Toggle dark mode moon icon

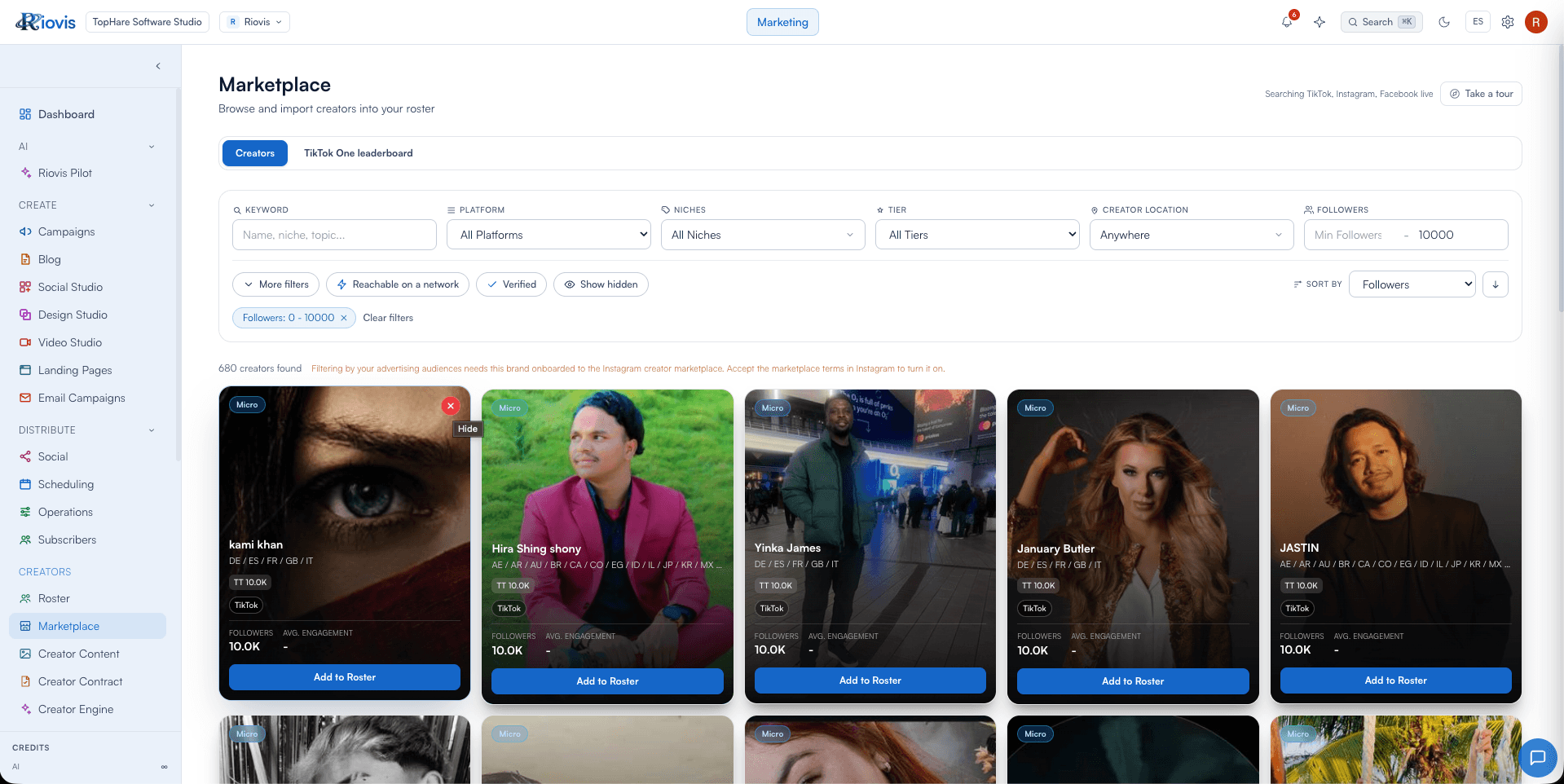click(x=1444, y=22)
